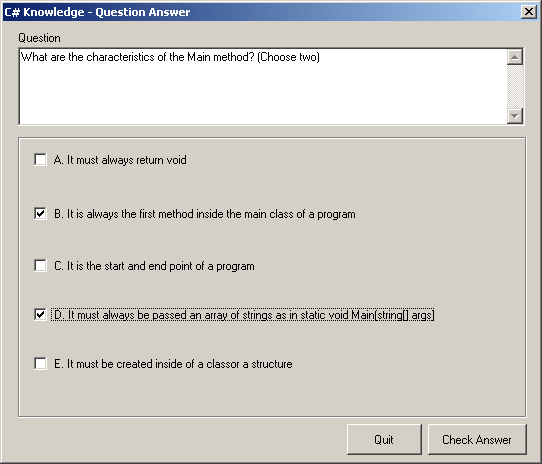Click label 'It is the start and end point'
Image resolution: width=542 pixels, height=464 pixels.
tap(136, 266)
